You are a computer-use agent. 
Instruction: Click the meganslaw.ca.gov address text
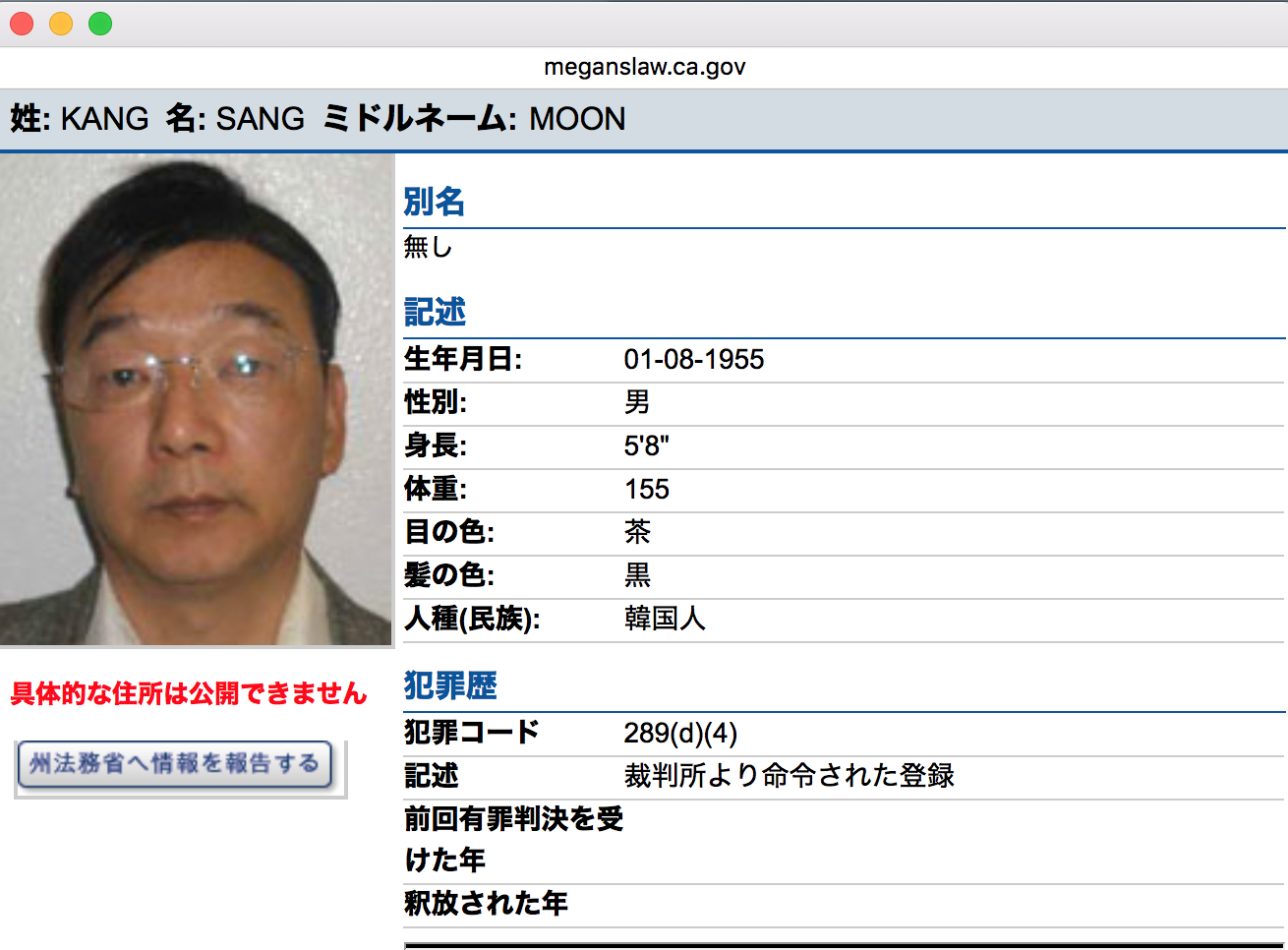(645, 67)
